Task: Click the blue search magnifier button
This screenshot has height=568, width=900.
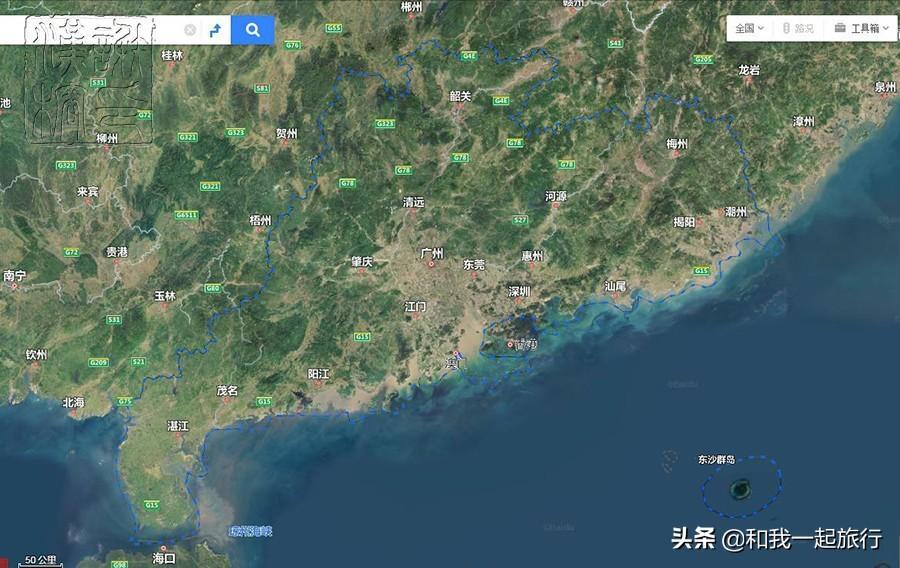Action: pos(253,30)
